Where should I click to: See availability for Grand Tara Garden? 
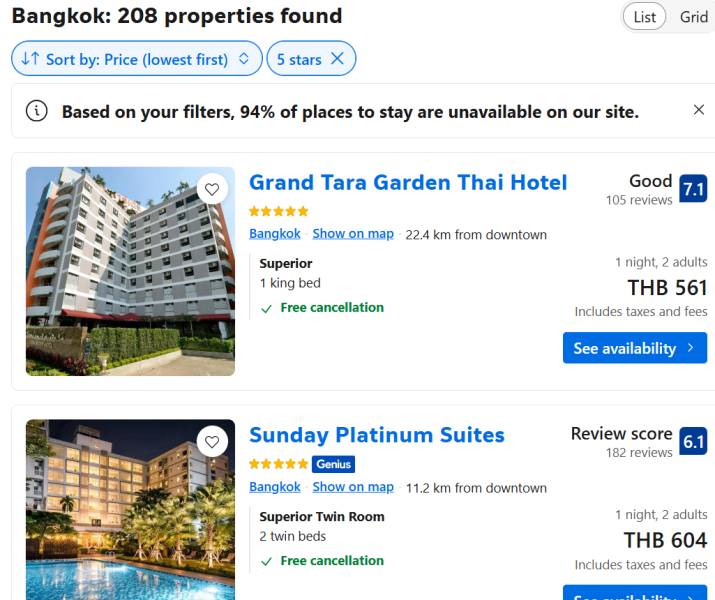click(635, 348)
